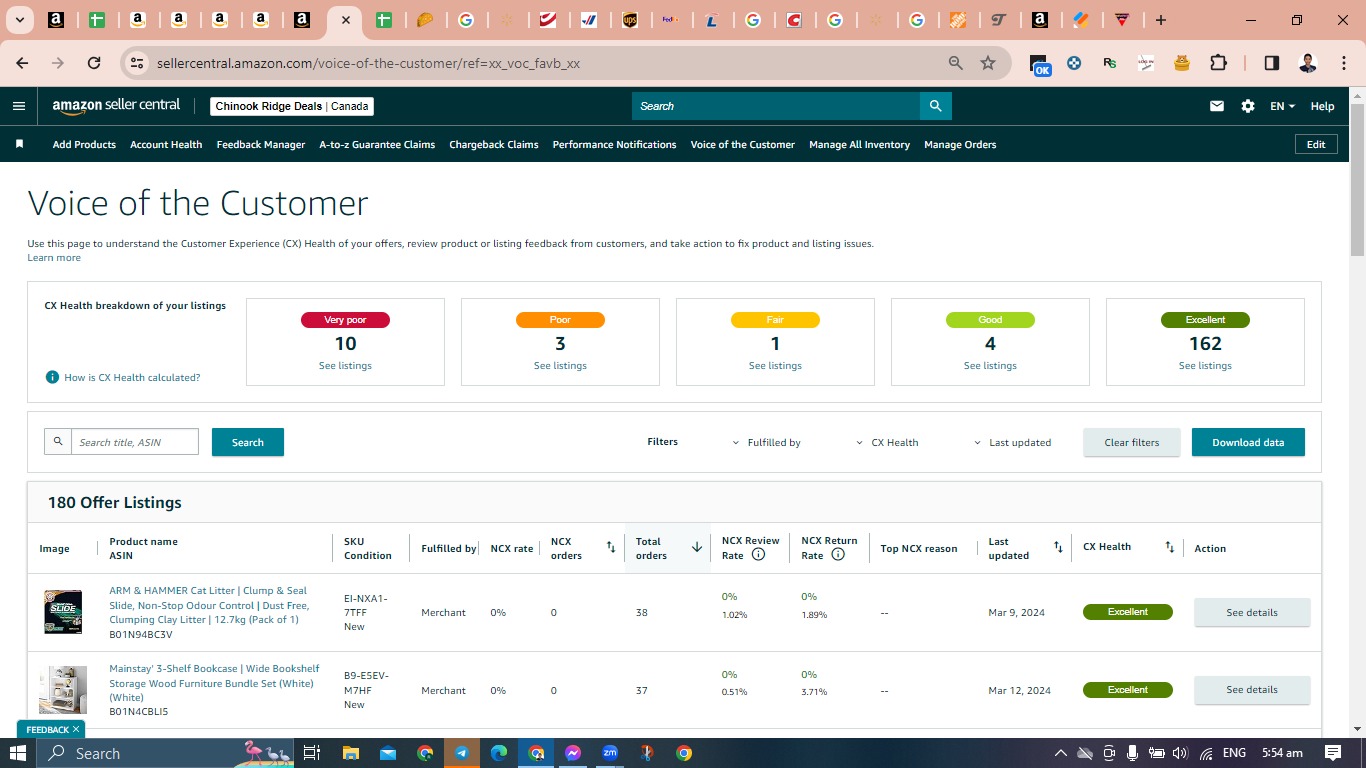Click See listings under Excellent

[x=1205, y=366]
